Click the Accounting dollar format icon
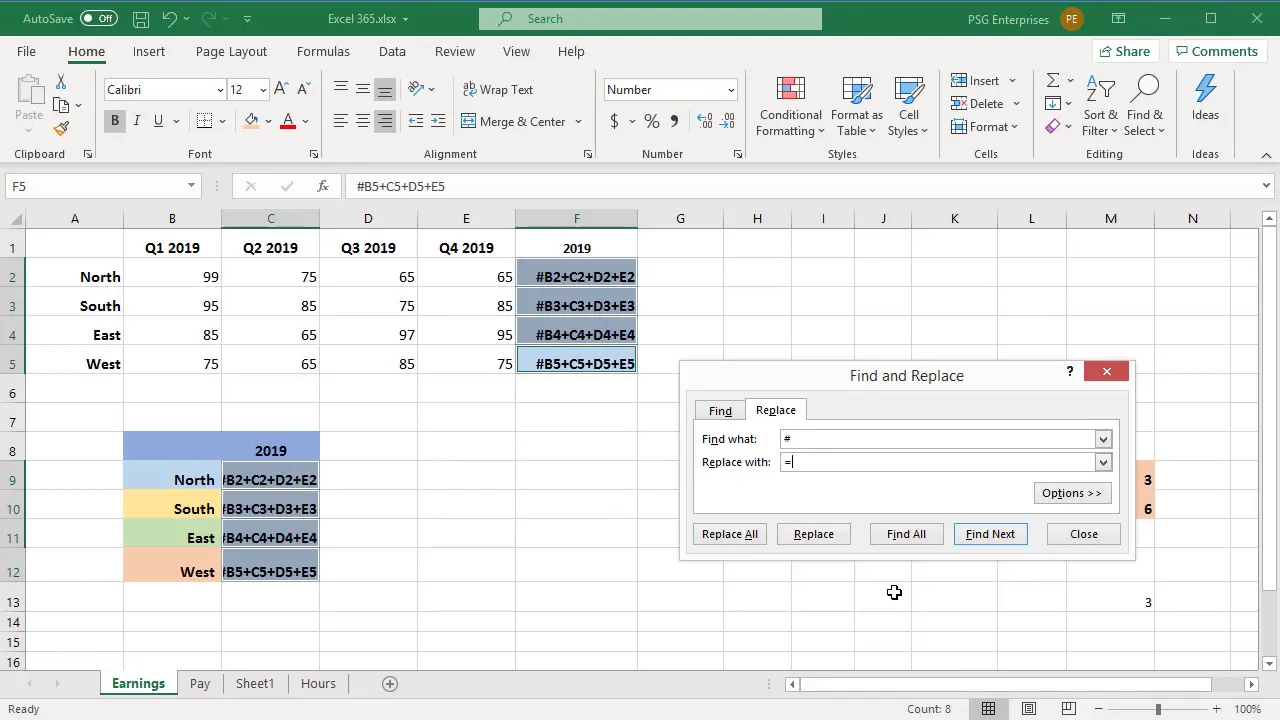1280x720 pixels. pyautogui.click(x=614, y=121)
